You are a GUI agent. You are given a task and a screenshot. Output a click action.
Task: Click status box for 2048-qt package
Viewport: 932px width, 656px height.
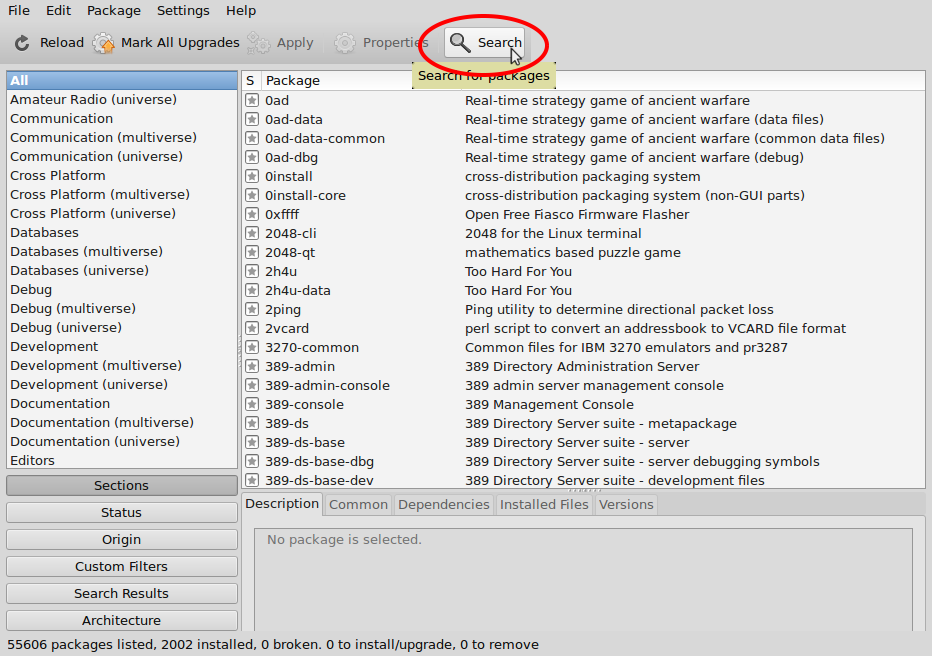tap(252, 253)
